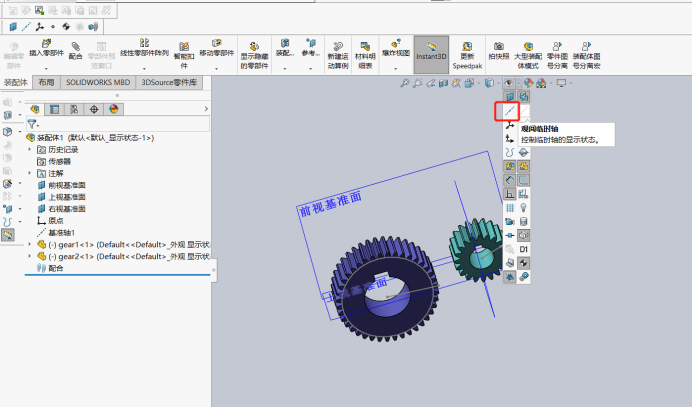Click the reference plane icon in small toolbar
This screenshot has height=408, width=692.
(13, 27)
